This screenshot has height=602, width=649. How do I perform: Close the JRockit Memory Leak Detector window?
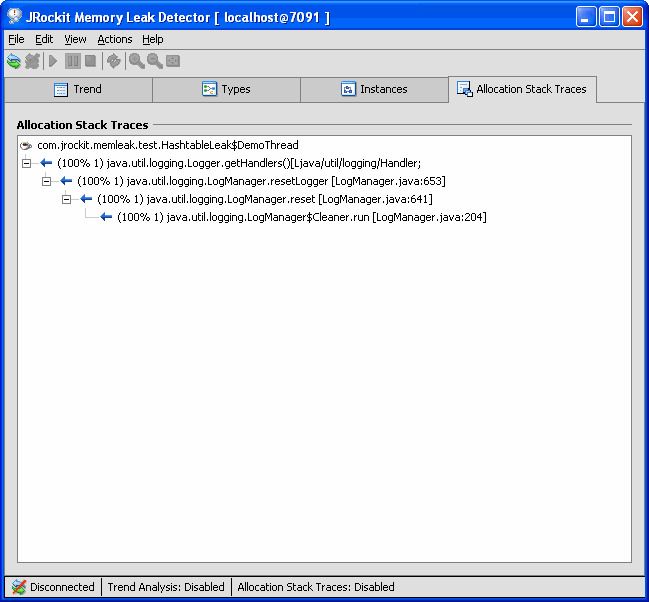(632, 17)
